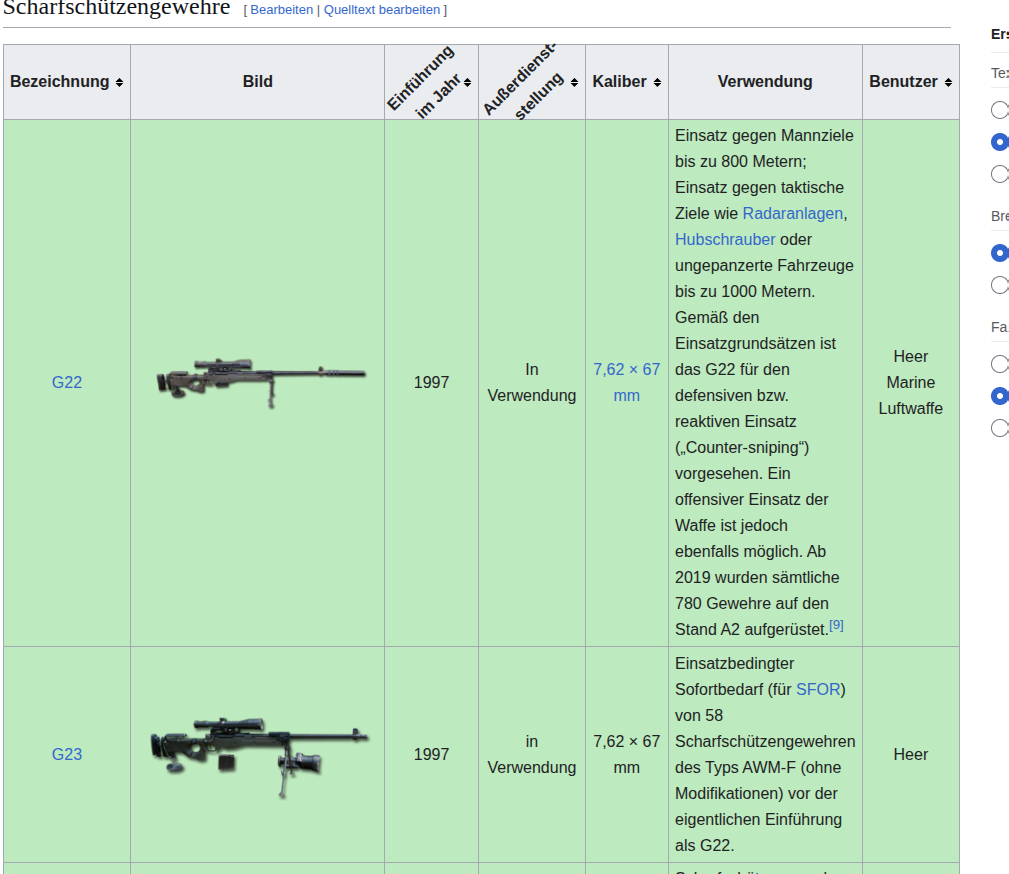The width and height of the screenshot is (1009, 874).
Task: View the G23 rifle image
Action: pyautogui.click(x=259, y=757)
